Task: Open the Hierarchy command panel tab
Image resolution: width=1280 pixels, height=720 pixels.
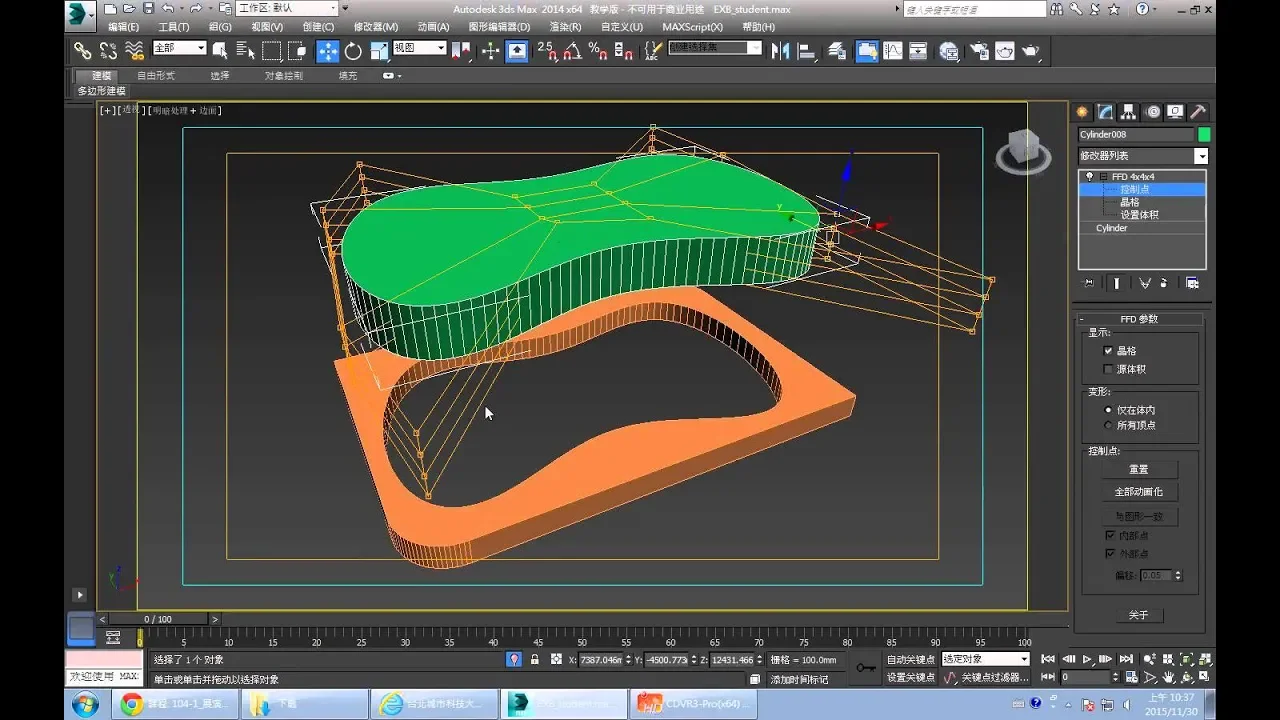Action: click(x=1129, y=112)
